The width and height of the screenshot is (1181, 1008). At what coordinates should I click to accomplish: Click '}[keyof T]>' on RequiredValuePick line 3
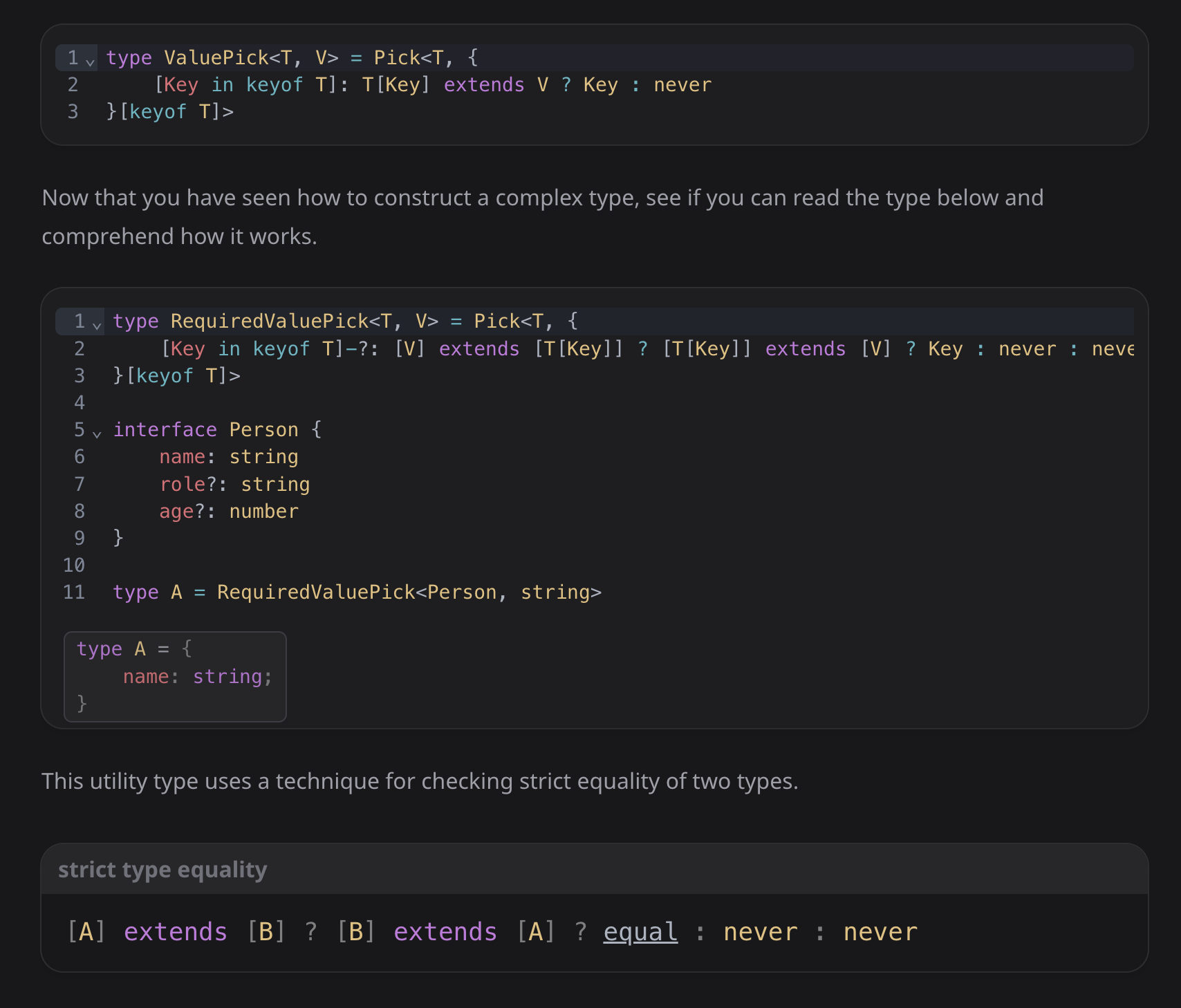177,375
